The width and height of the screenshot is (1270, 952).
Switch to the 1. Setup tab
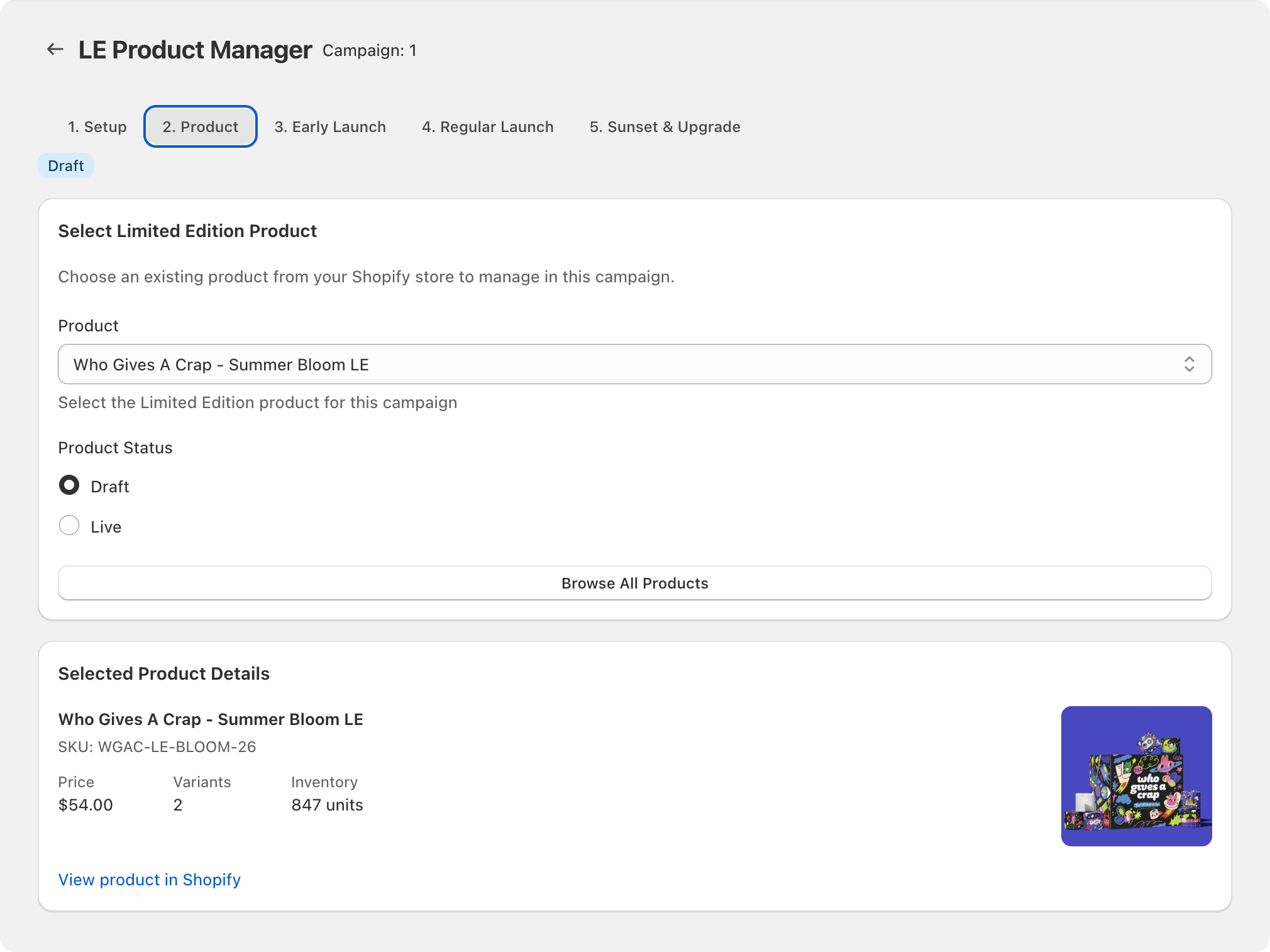pyautogui.click(x=97, y=126)
